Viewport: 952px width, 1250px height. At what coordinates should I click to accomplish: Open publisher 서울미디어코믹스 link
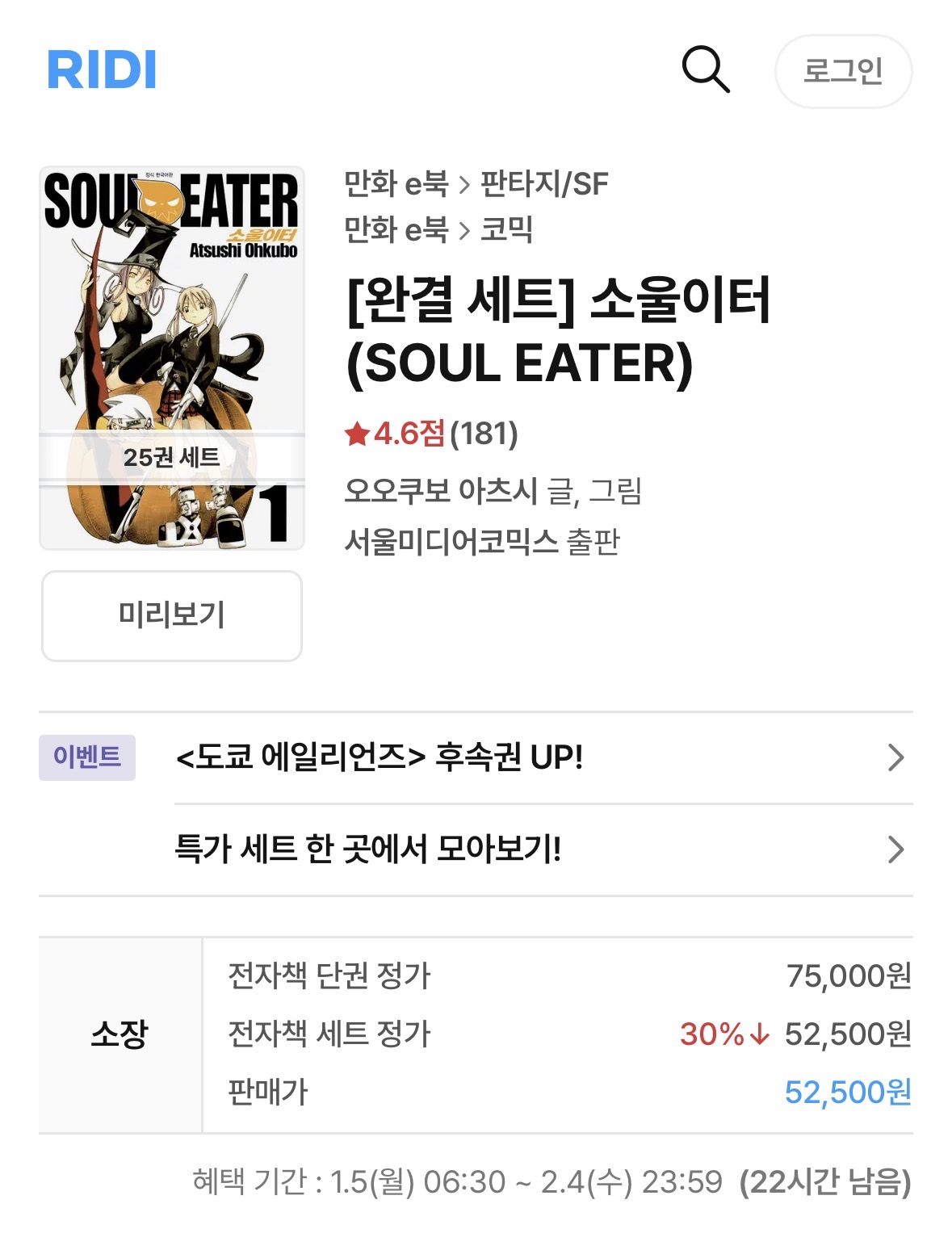[x=451, y=541]
